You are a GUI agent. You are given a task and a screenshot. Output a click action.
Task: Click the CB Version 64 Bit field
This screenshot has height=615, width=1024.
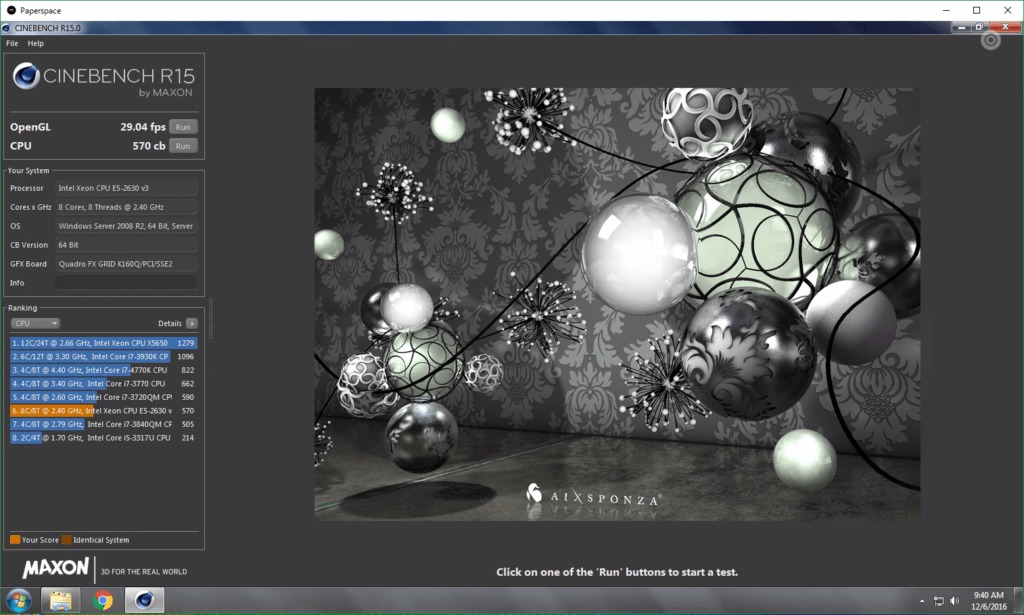(x=126, y=245)
